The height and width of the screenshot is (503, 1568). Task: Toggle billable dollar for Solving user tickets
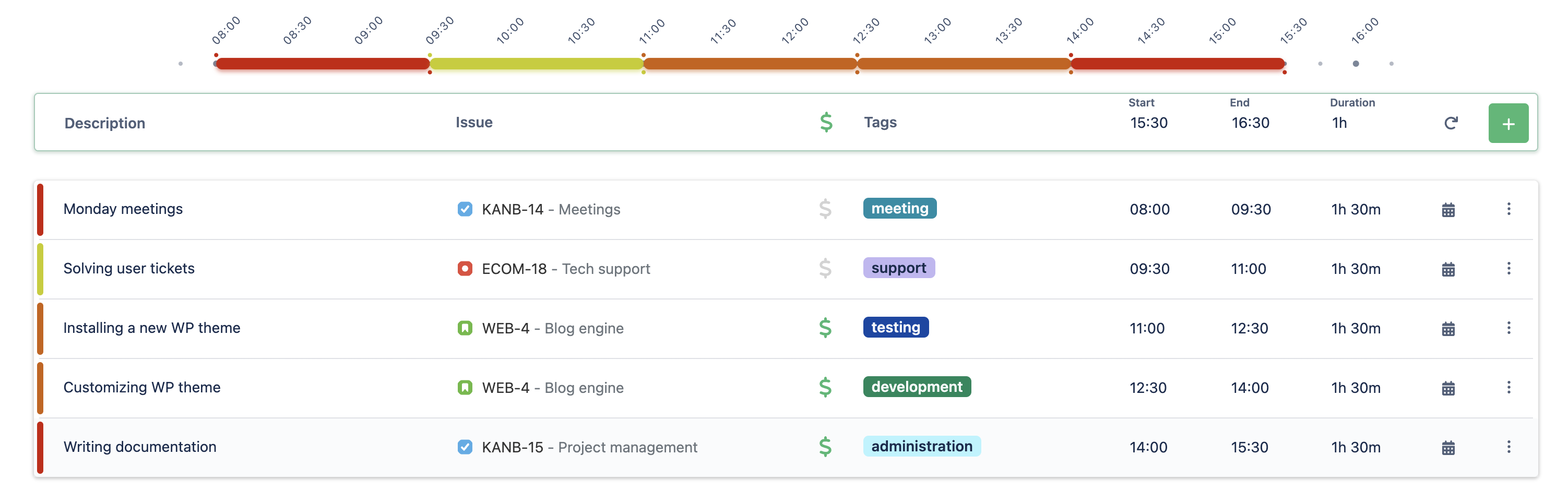coord(825,268)
